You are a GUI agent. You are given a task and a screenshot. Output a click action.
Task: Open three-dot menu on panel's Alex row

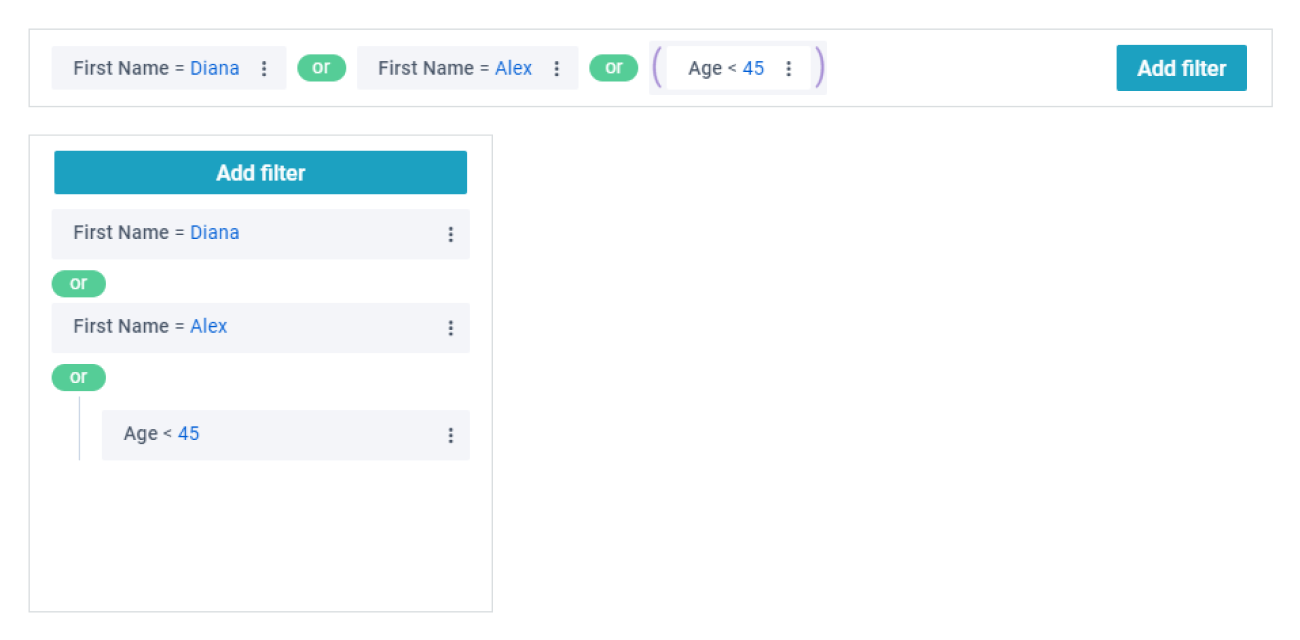[x=450, y=328]
